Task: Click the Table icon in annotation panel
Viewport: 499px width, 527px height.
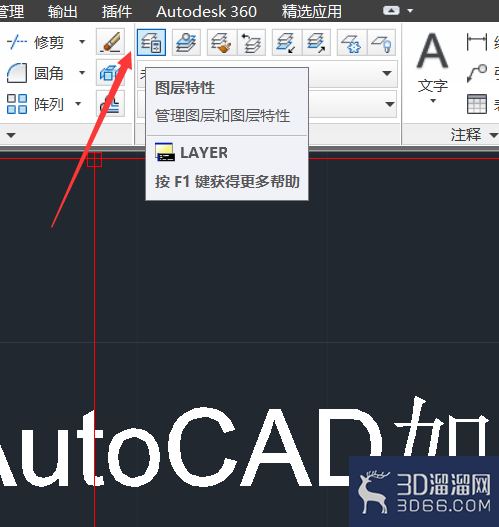Action: point(477,104)
